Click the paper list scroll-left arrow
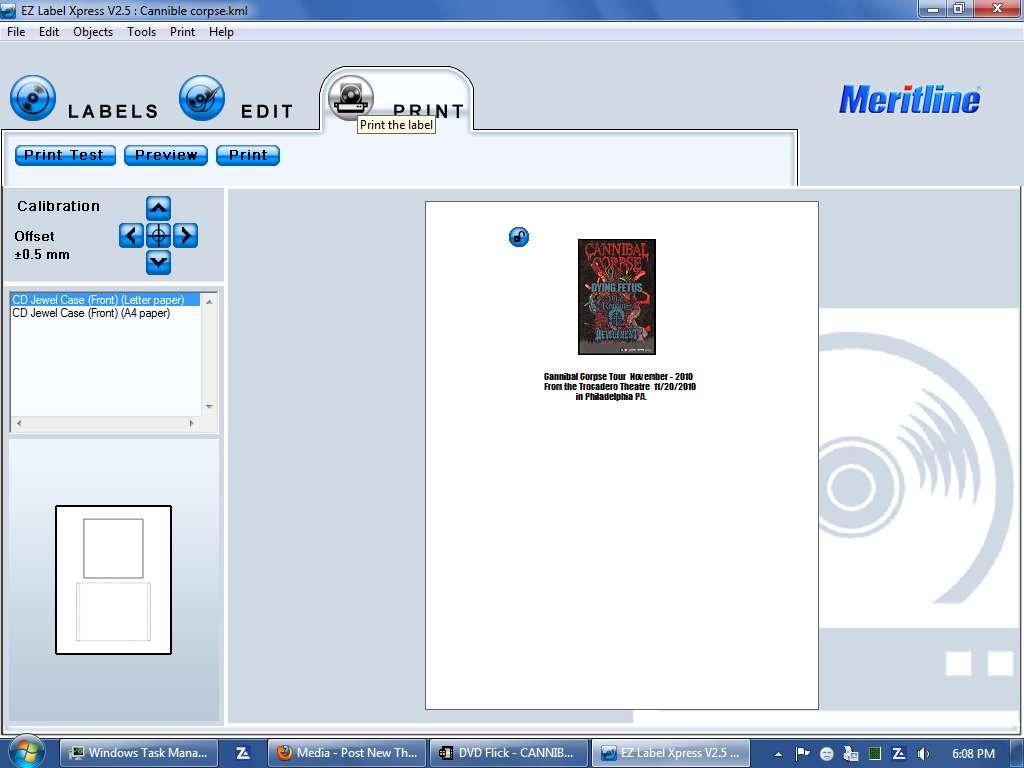 (19, 423)
